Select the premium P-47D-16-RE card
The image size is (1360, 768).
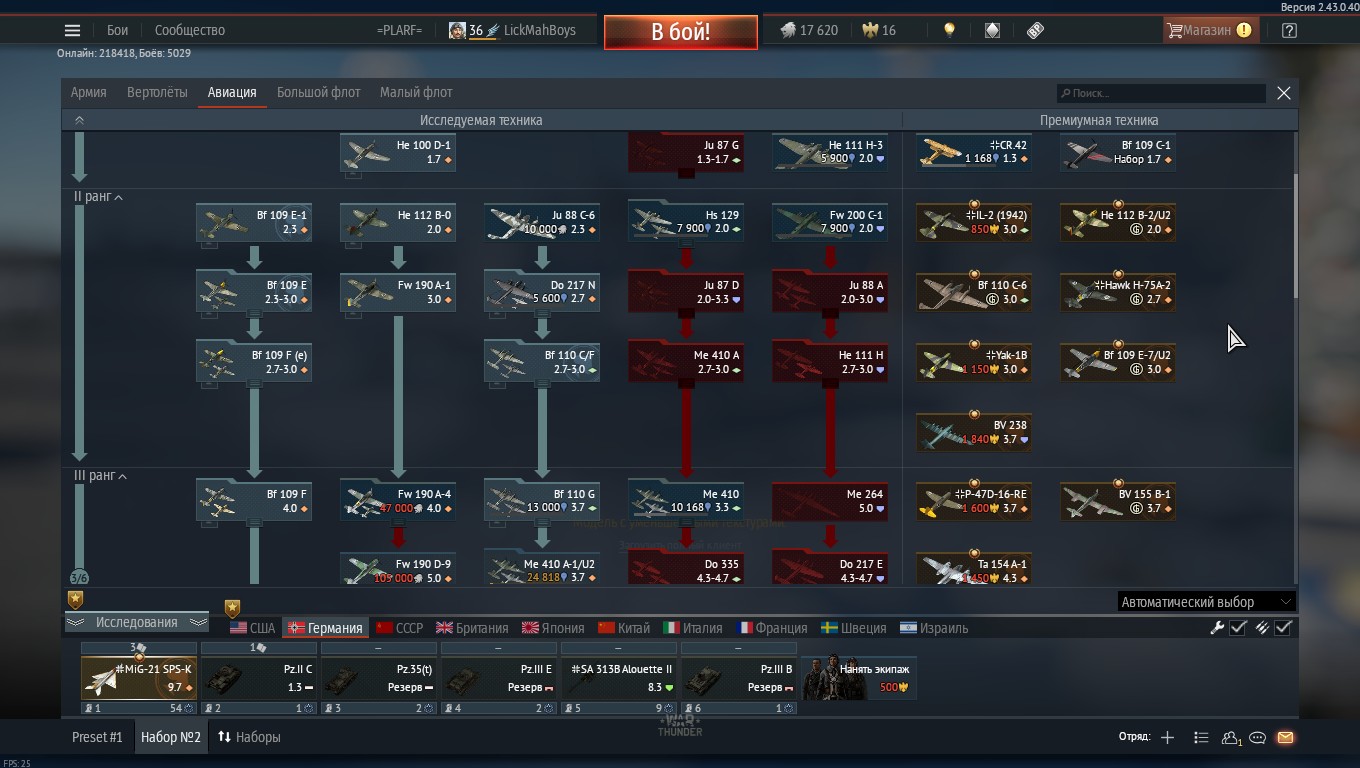click(974, 501)
